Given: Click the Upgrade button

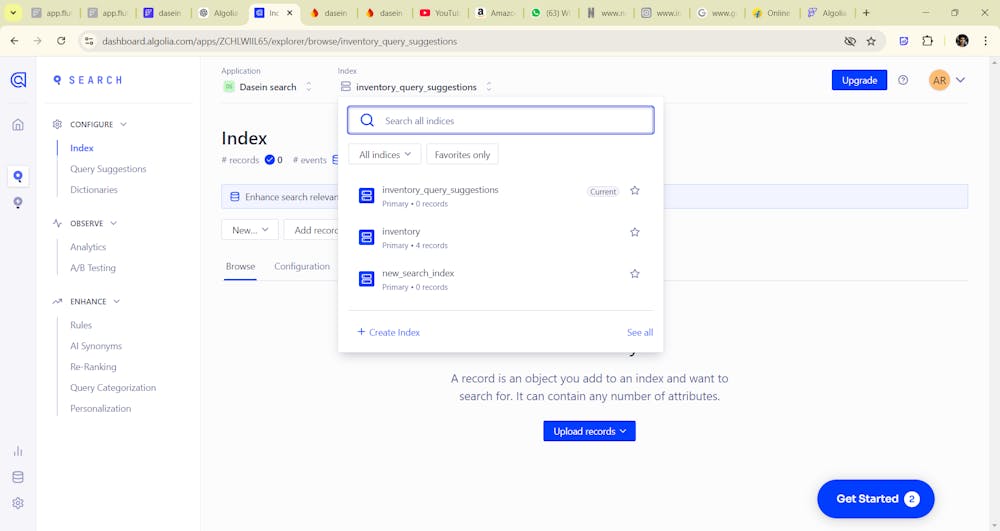Looking at the screenshot, I should pos(859,80).
